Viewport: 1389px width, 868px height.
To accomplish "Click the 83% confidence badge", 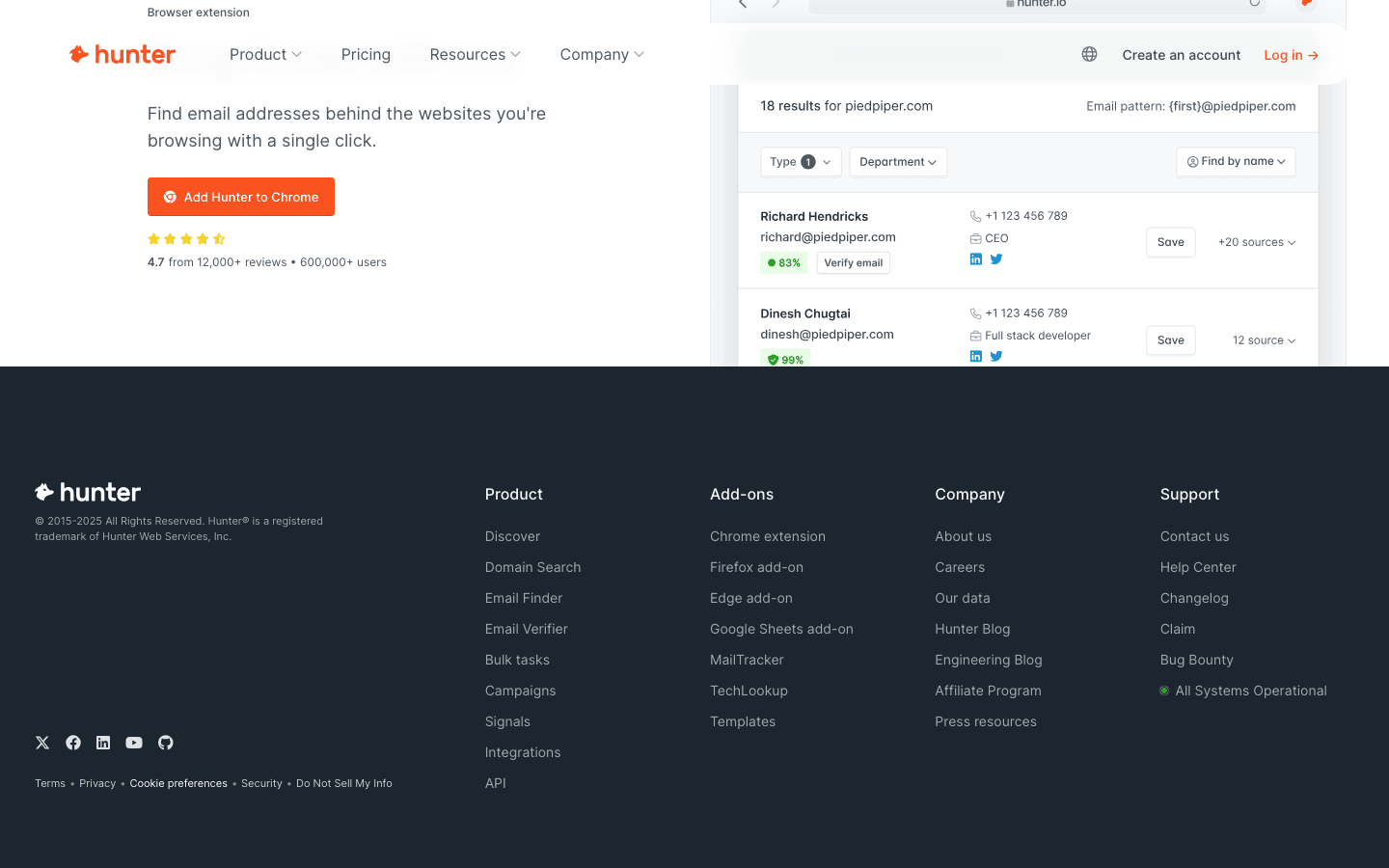I will [x=784, y=262].
